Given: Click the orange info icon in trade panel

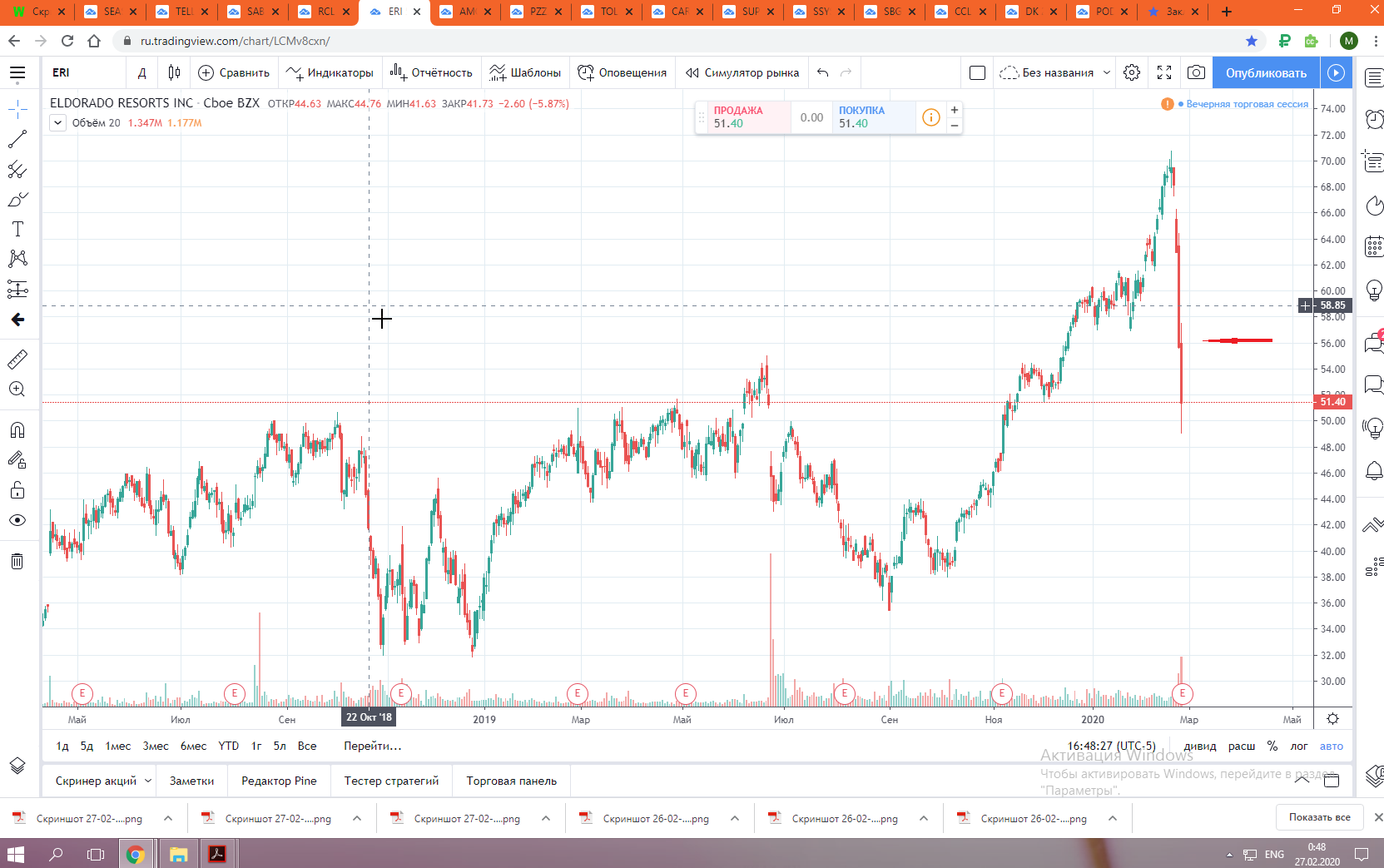Looking at the screenshot, I should 931,117.
